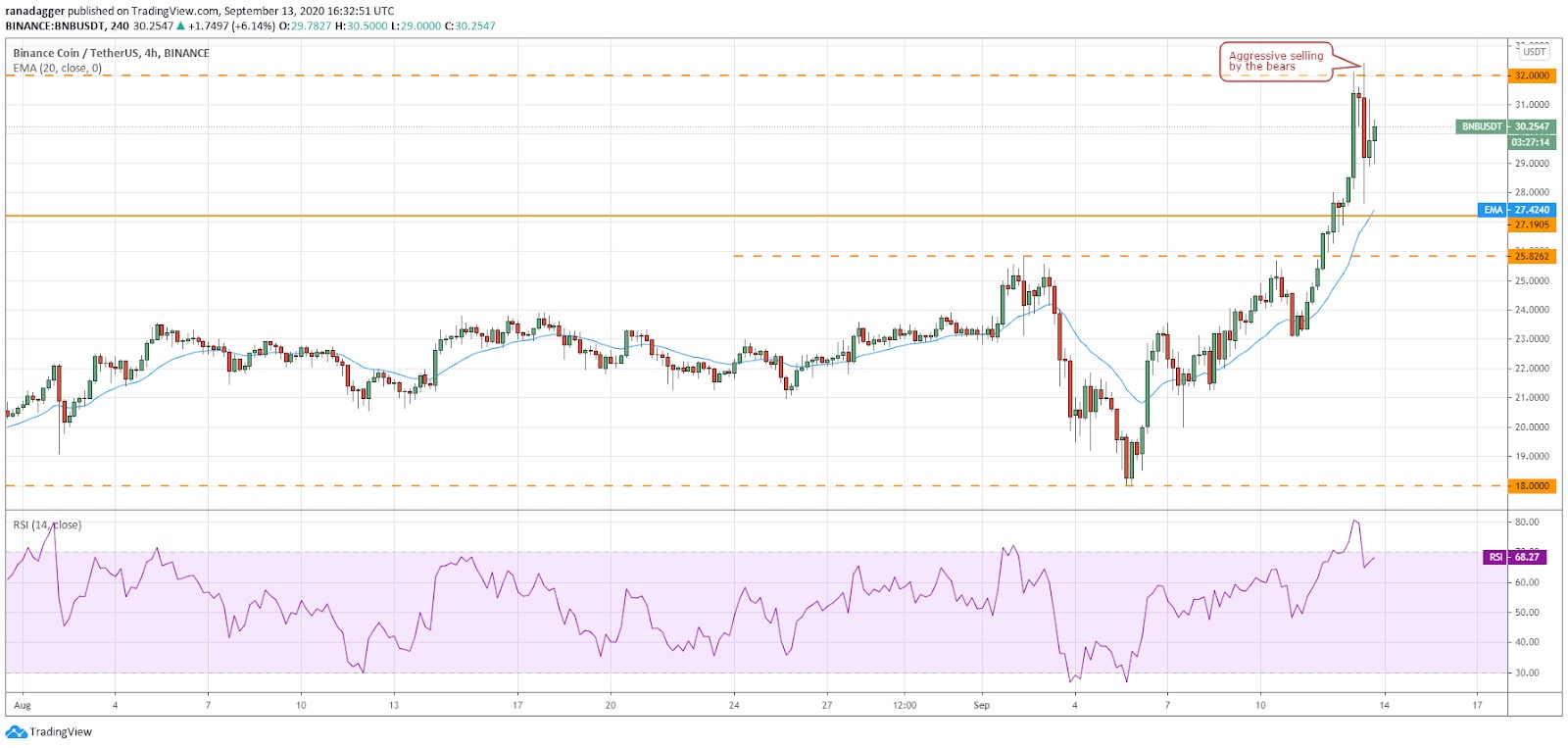Screen dimensions: 1568x748
Task: Click the USDT currency label box
Action: (1534, 52)
